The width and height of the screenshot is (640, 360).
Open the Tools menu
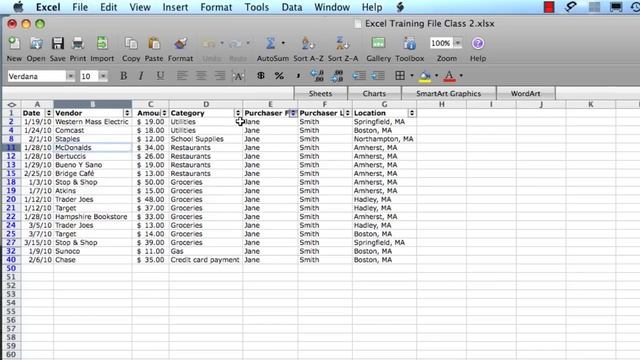pos(256,7)
